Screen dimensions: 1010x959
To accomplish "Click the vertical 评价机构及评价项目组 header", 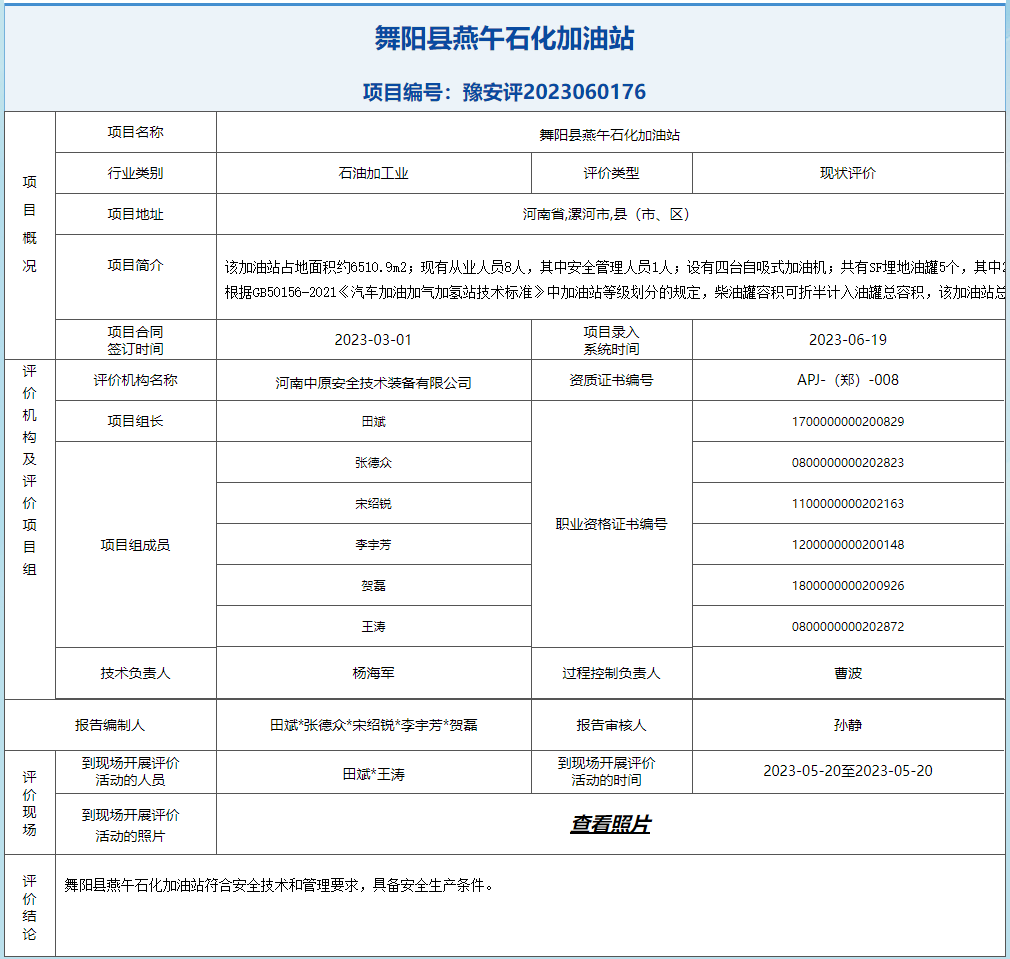I will tap(30, 470).
